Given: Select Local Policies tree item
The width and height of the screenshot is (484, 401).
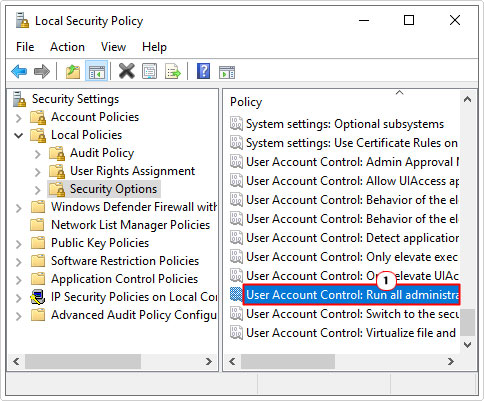Looking at the screenshot, I should pos(86,135).
